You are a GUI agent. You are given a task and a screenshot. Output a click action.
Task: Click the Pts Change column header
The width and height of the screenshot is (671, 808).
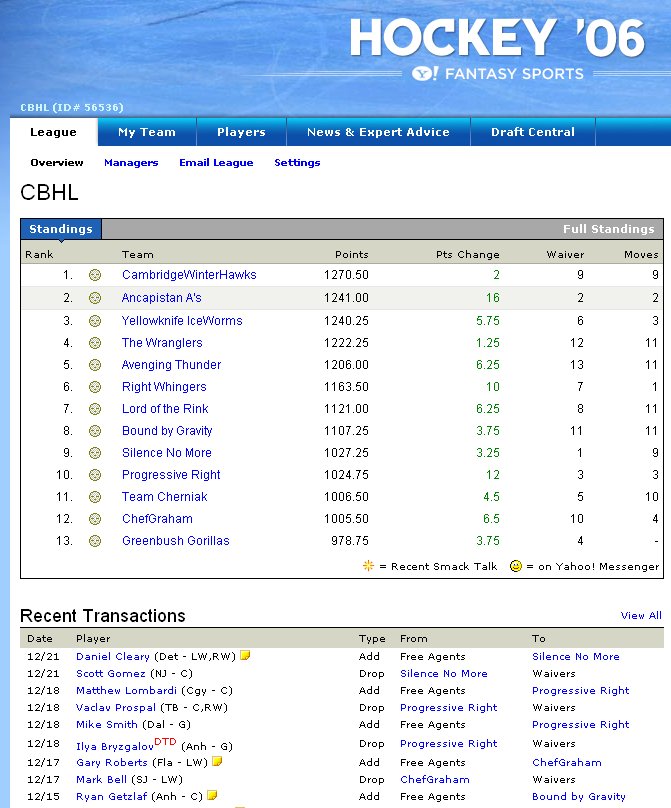467,255
